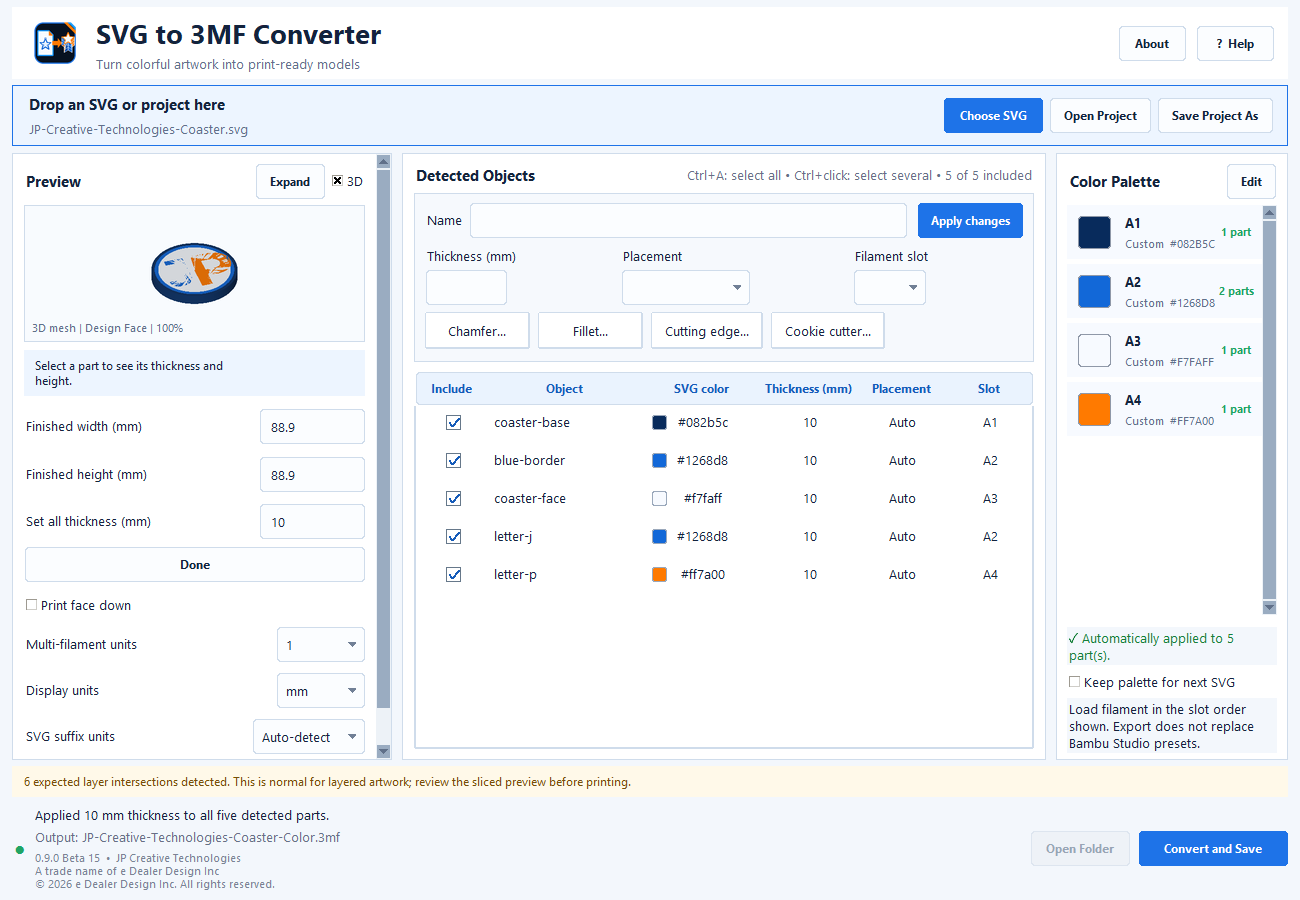1300x900 pixels.
Task: Uncheck Include for coaster-face
Action: tap(454, 499)
